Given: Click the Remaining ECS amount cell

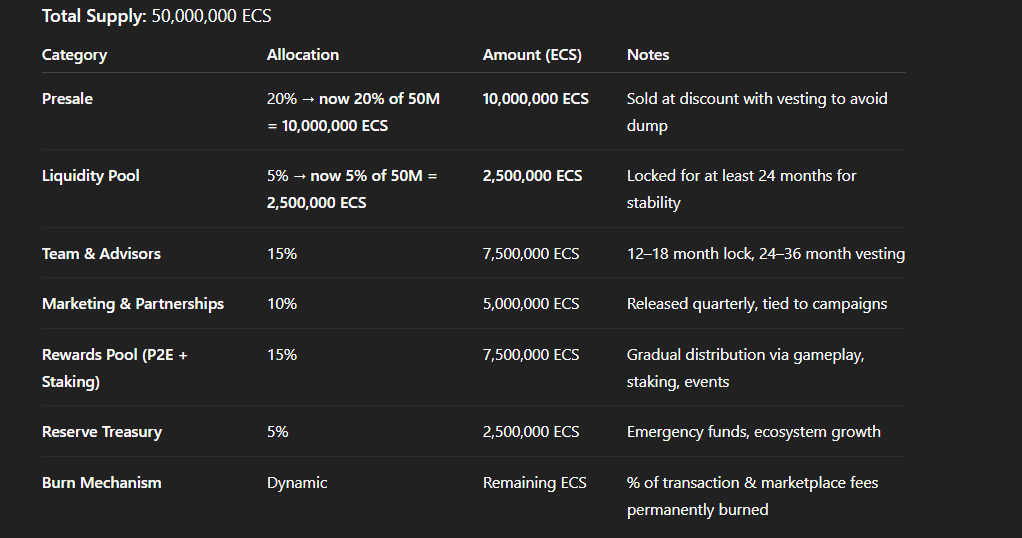Looking at the screenshot, I should click(x=534, y=483).
